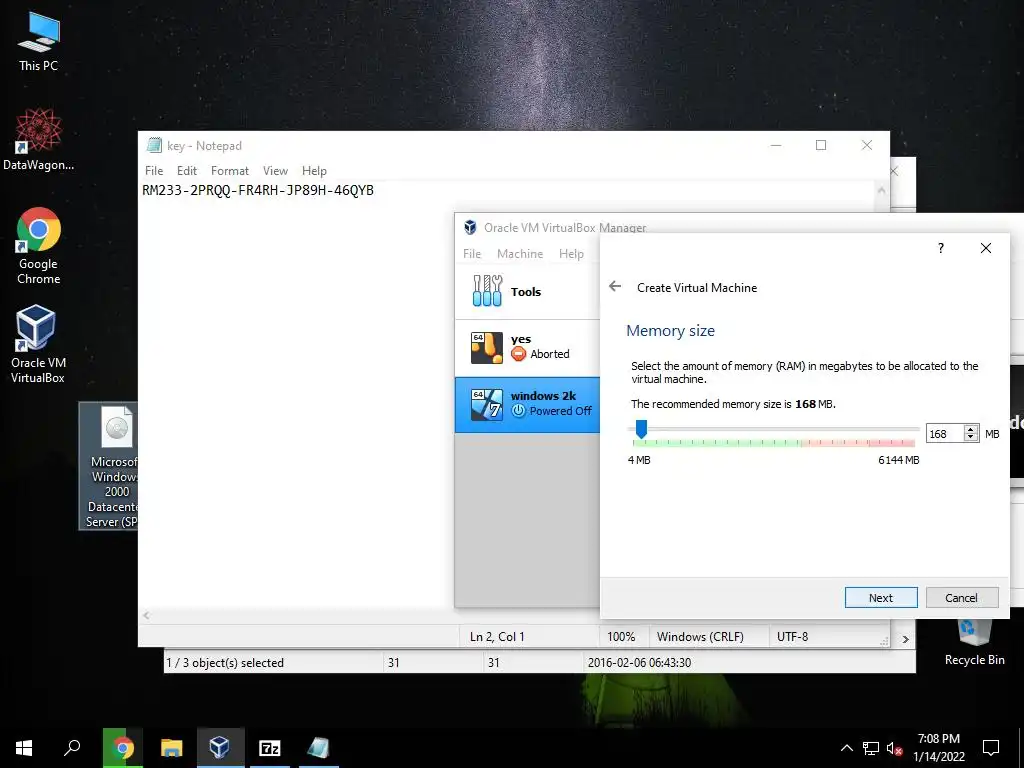Click Notepad vertical scrollbar up arrow

click(882, 191)
